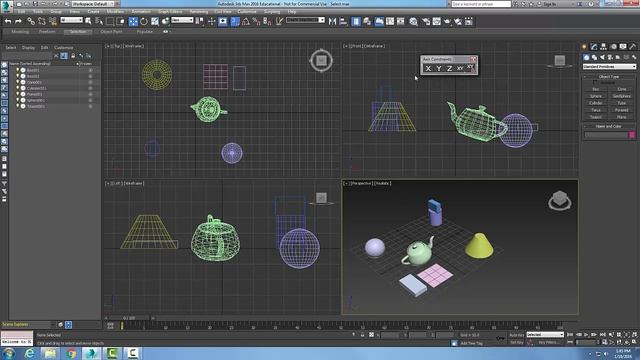Click the Sphere object type button

[596, 96]
